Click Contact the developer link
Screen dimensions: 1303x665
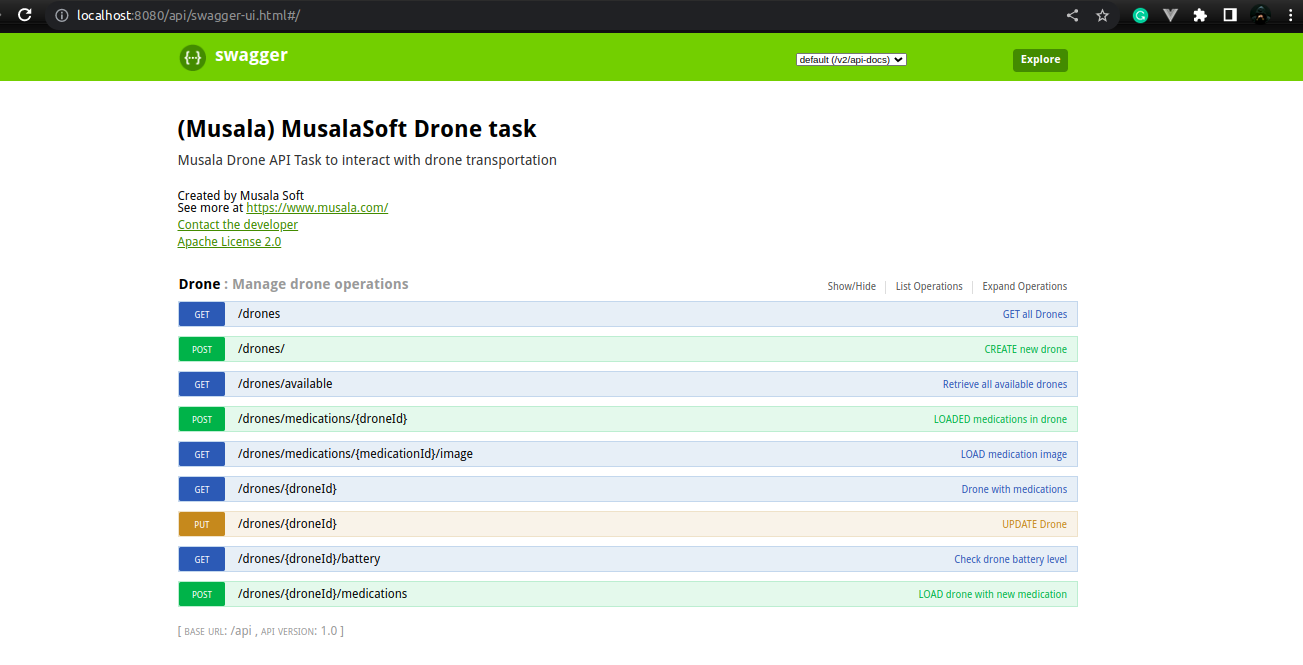(238, 225)
